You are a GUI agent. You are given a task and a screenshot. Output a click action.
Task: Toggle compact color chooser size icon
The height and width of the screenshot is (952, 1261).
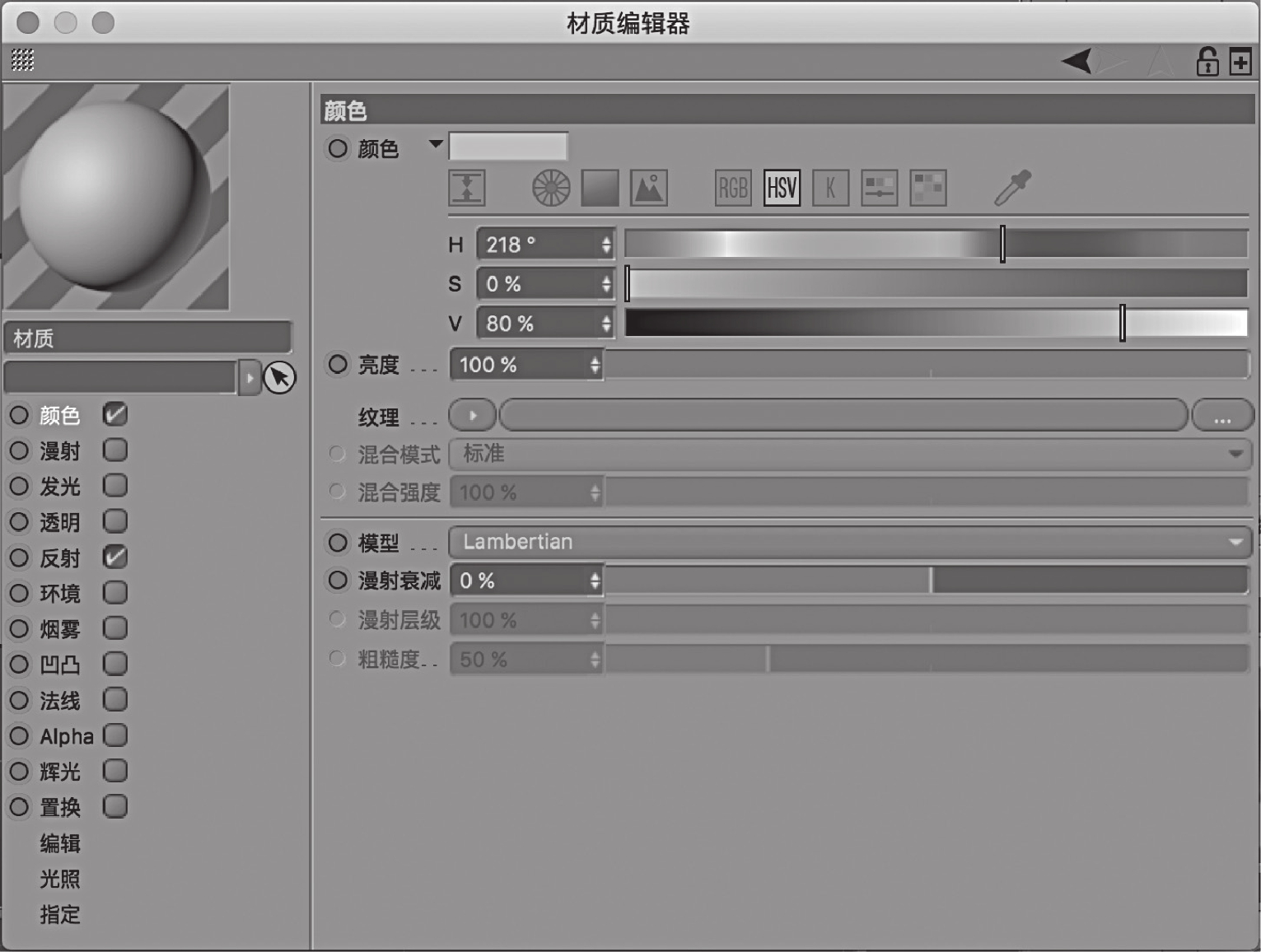pyautogui.click(x=466, y=188)
